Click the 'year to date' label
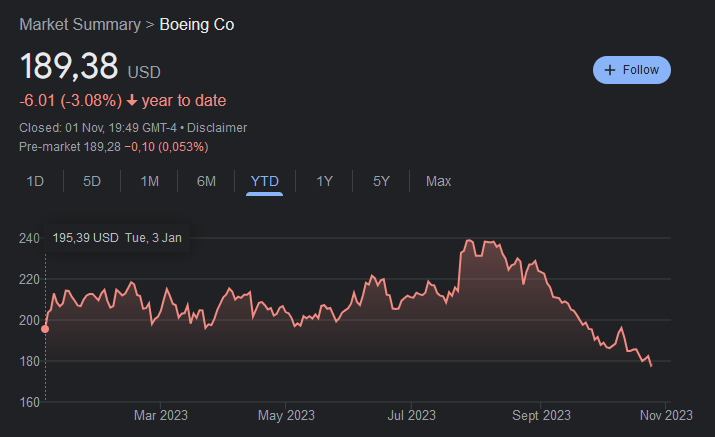This screenshot has height=437, width=715. 184,100
